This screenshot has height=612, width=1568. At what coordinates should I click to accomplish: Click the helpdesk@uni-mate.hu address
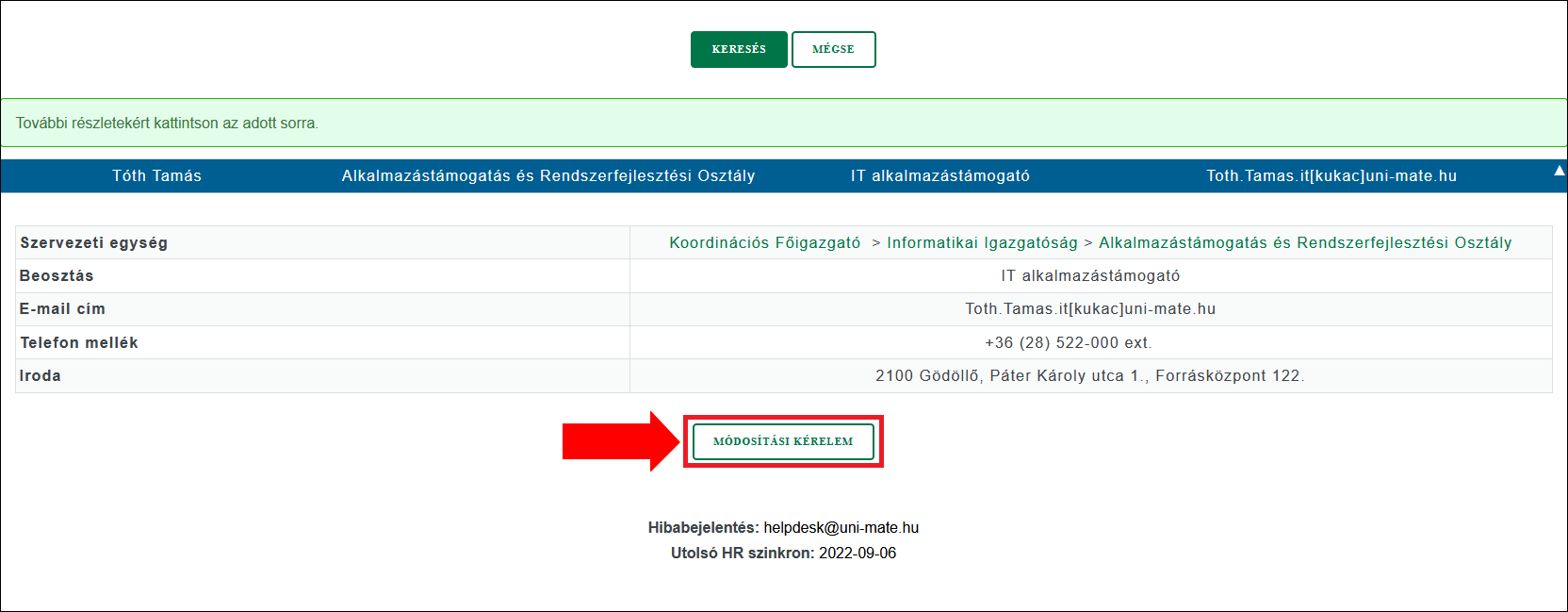(841, 528)
